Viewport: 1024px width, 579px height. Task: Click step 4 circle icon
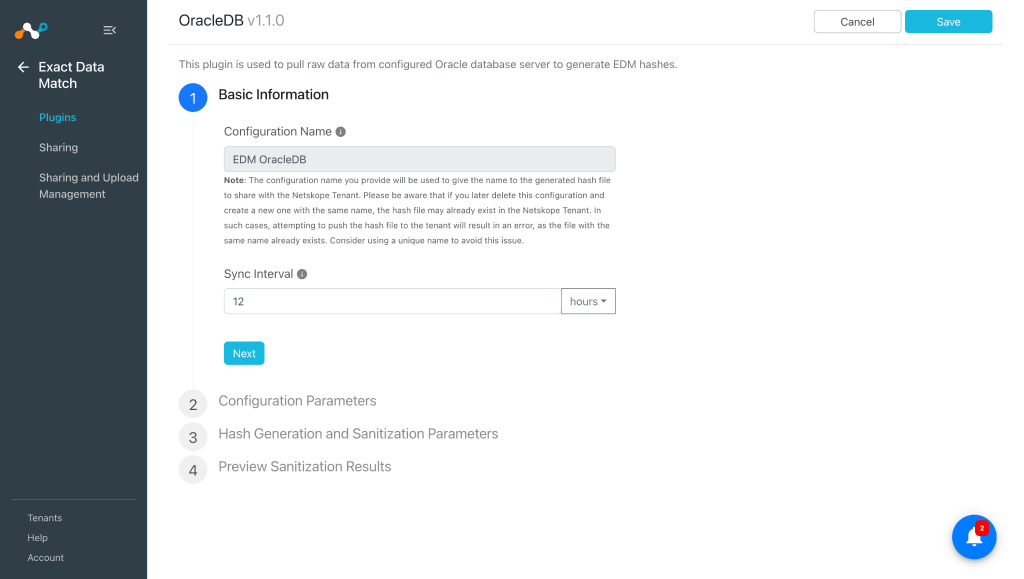pos(193,470)
